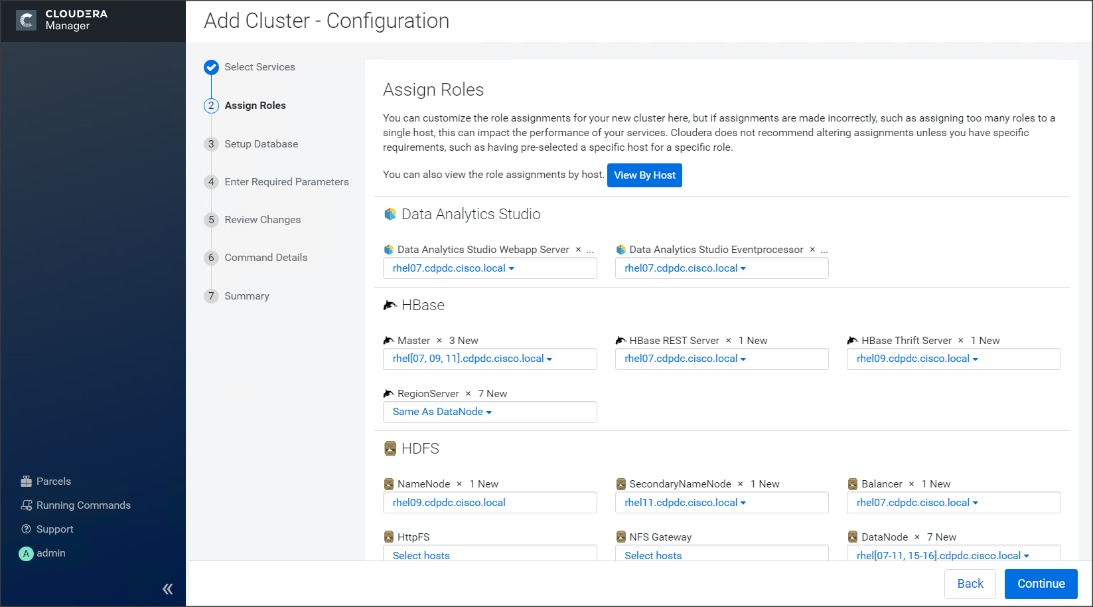
Task: Click the Support question mark icon
Action: click(26, 529)
